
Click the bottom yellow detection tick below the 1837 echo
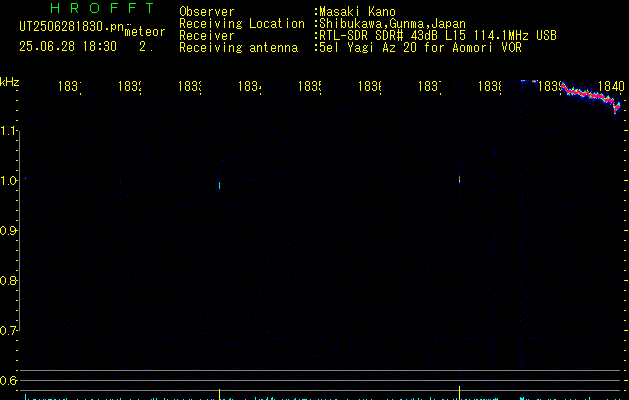pyautogui.click(x=459, y=393)
